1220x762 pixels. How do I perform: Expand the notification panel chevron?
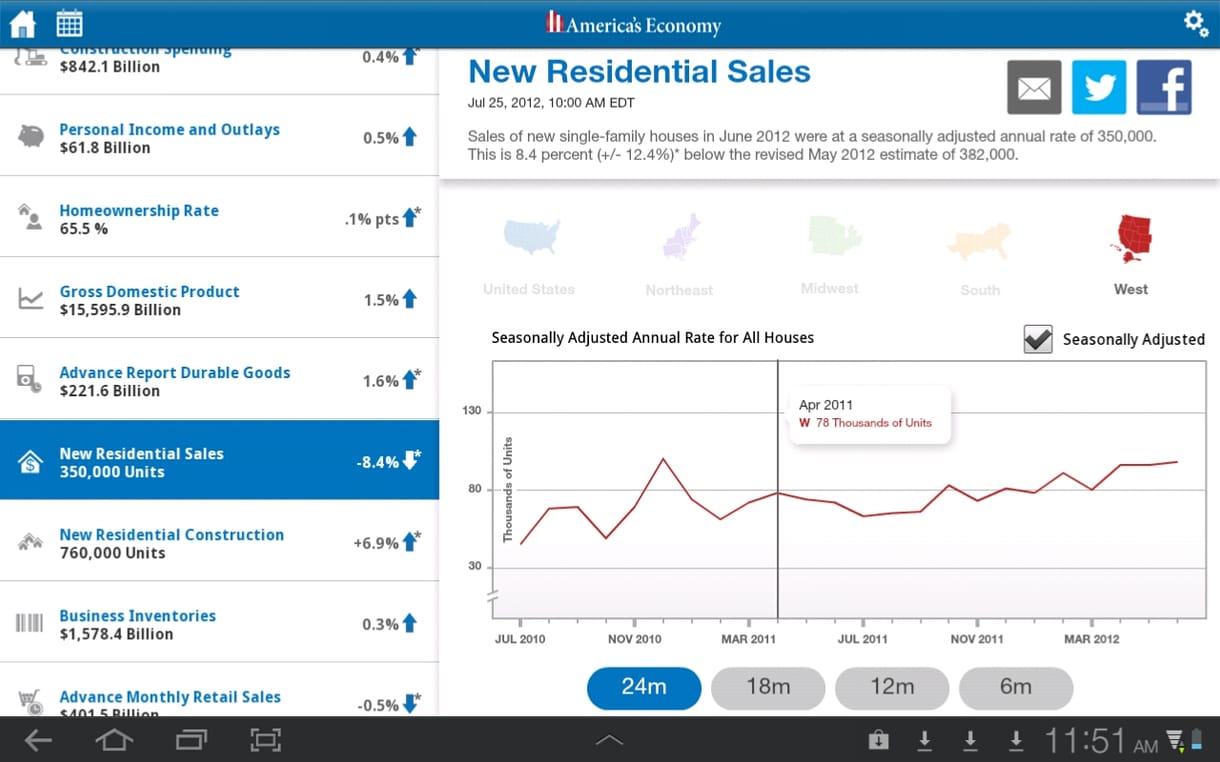click(x=609, y=740)
